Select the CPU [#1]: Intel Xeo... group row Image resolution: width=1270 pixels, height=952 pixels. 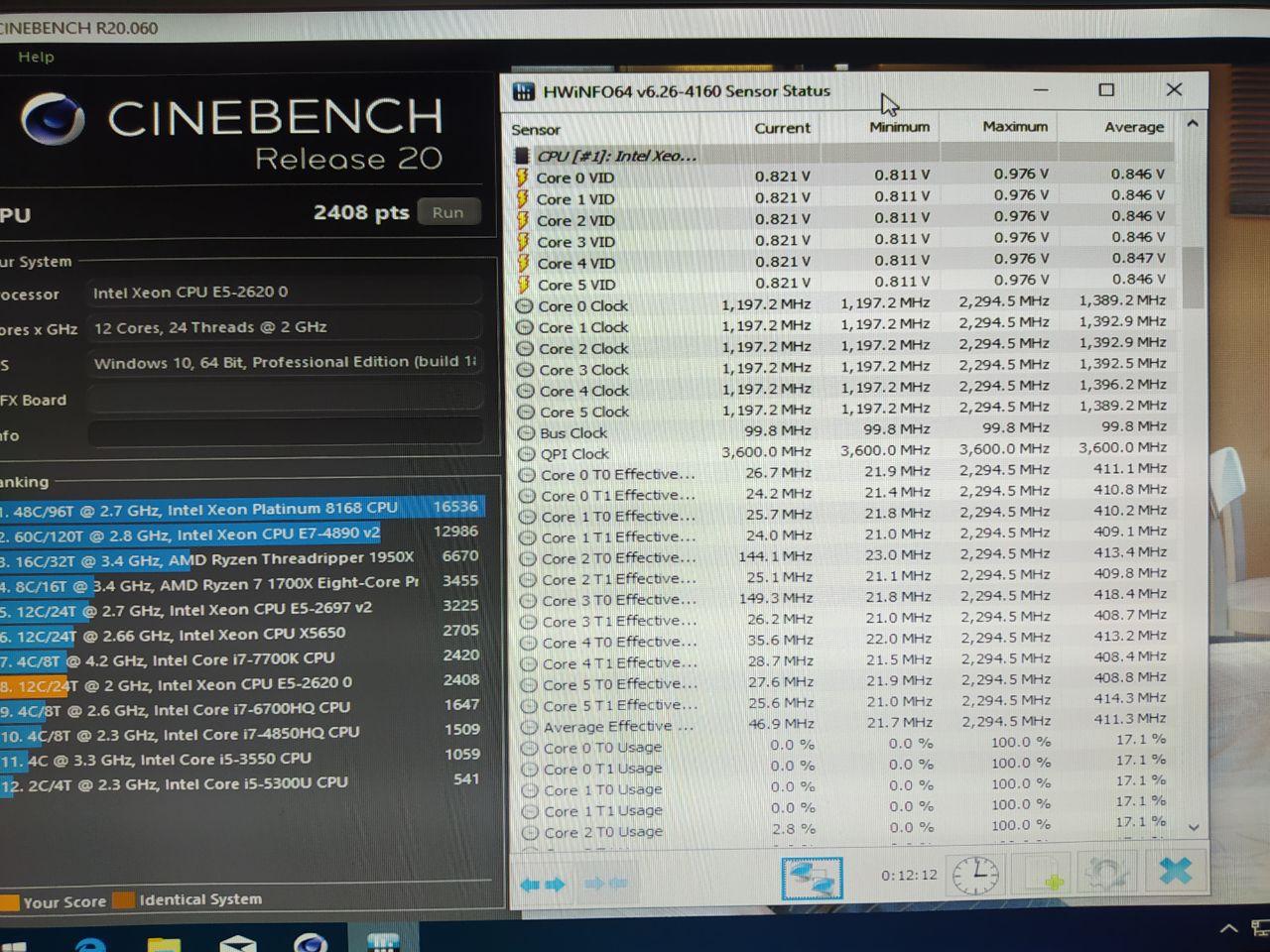pos(843,155)
